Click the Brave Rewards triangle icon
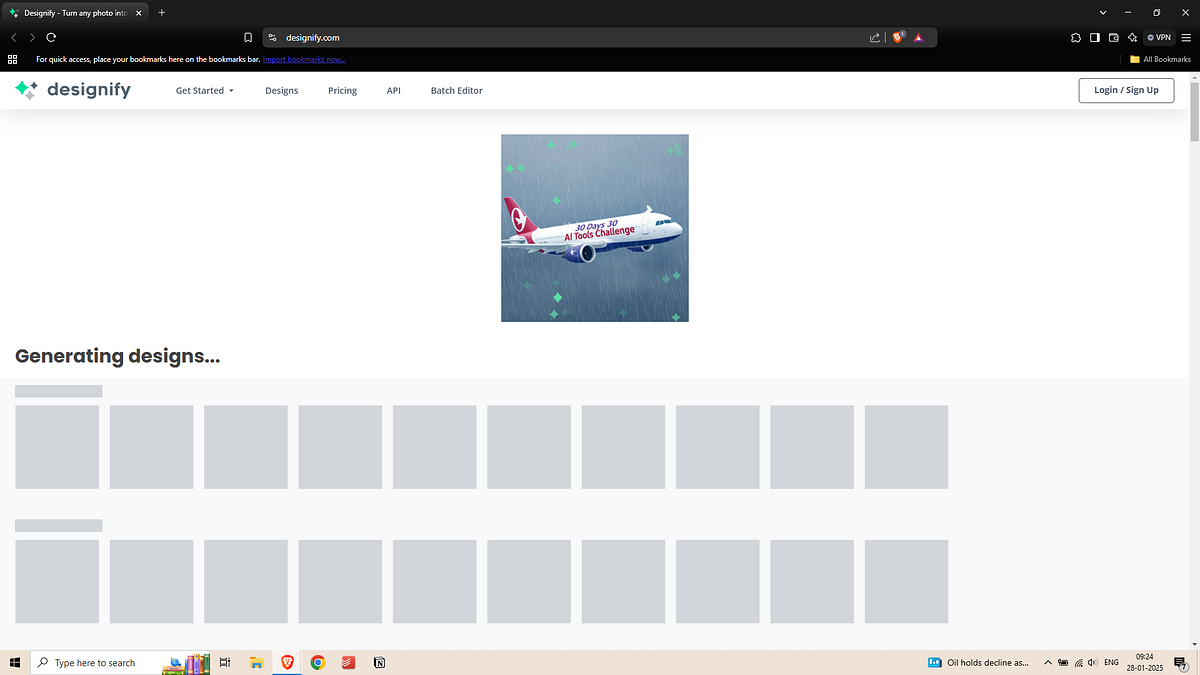The image size is (1200, 675). pos(918,37)
